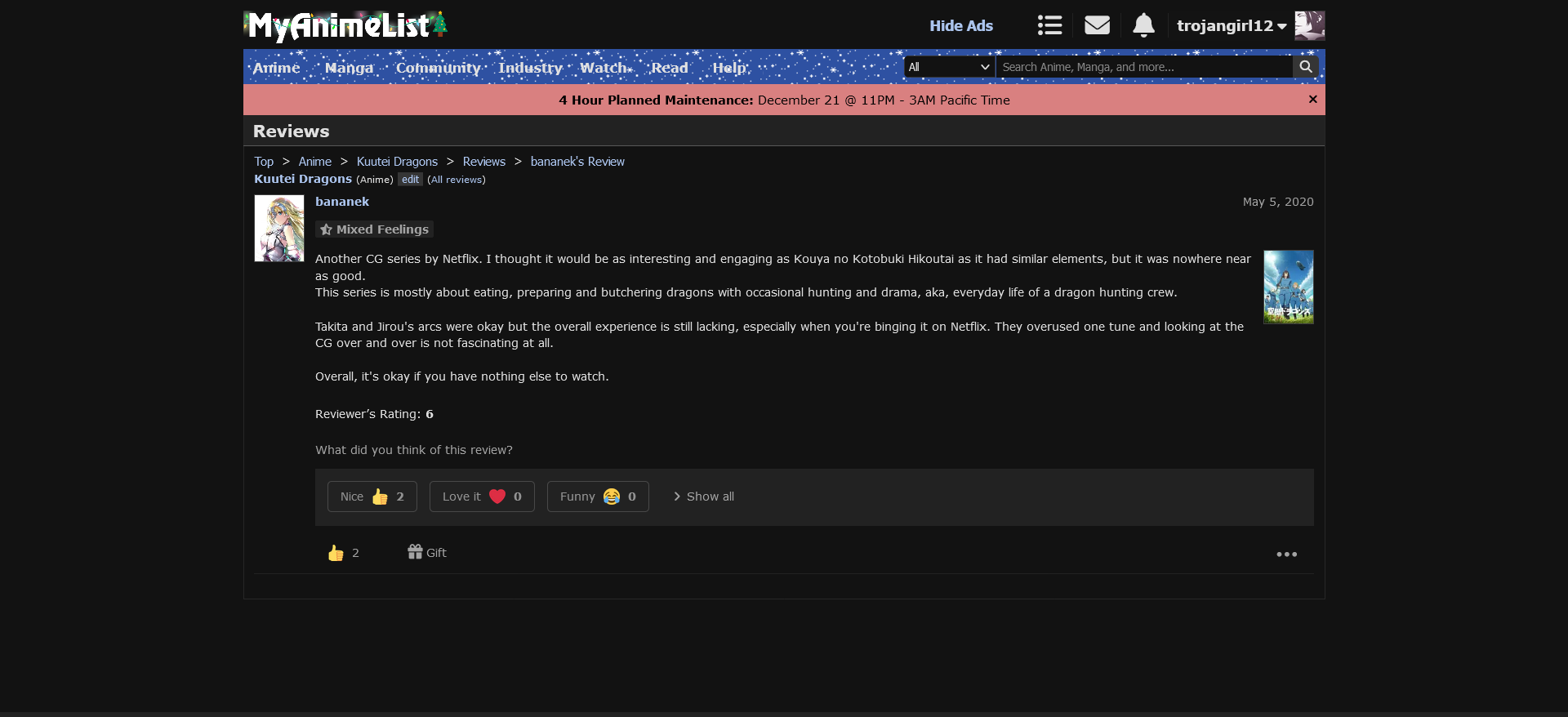Go to MyAnimeList home via logo
Image resolution: width=1568 pixels, height=717 pixels.
(x=345, y=26)
